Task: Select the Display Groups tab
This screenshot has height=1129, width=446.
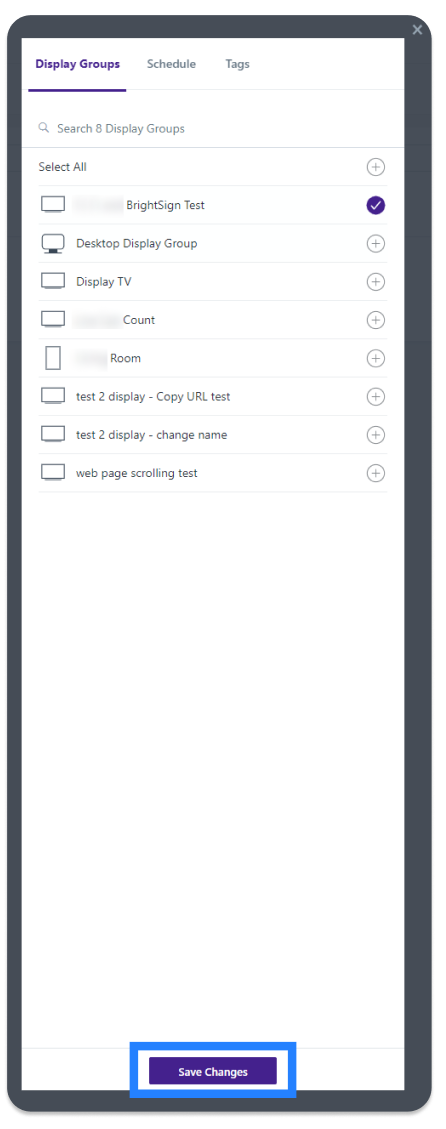Action: pyautogui.click(x=78, y=64)
